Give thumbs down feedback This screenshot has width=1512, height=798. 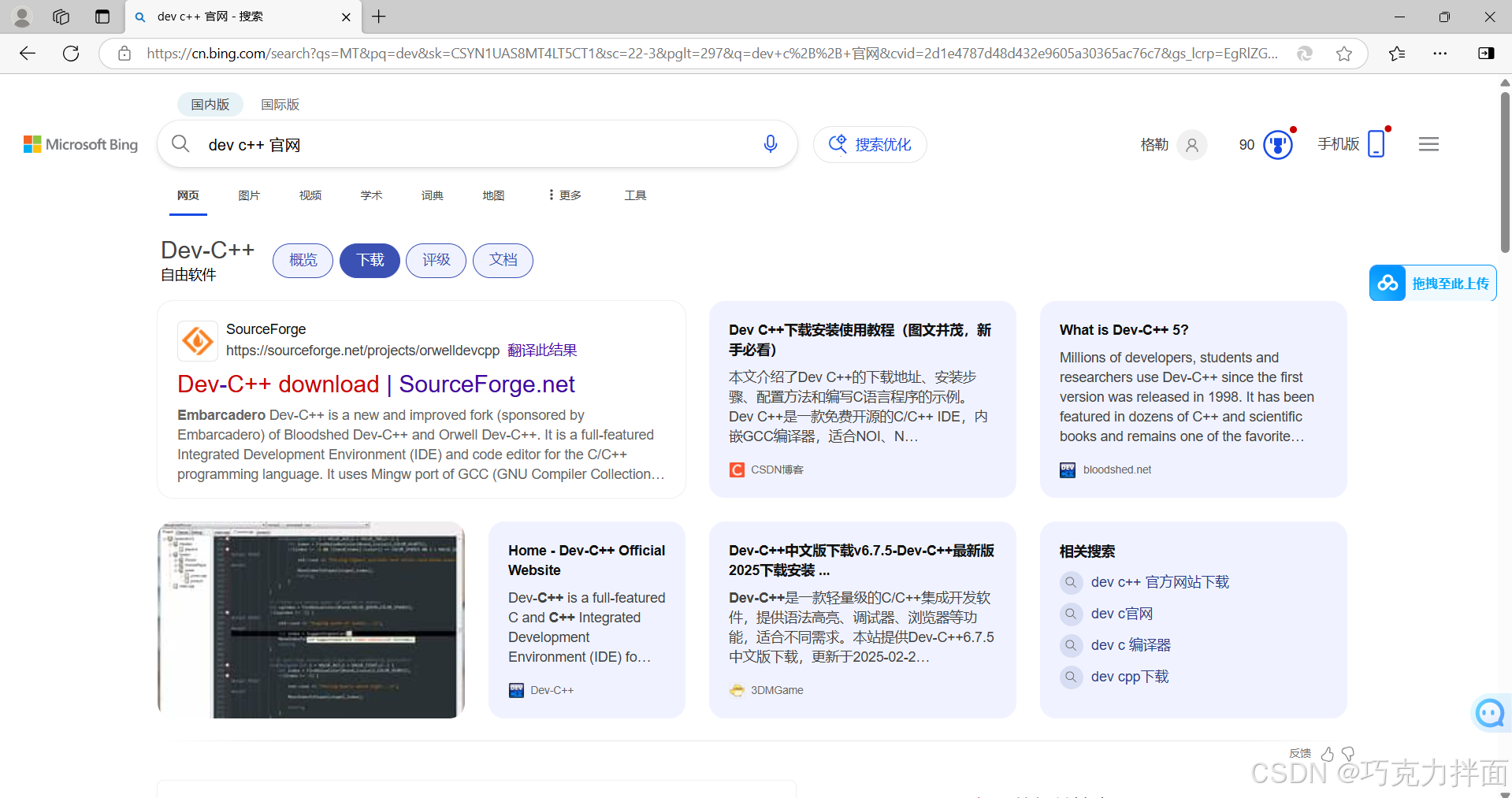[1348, 754]
